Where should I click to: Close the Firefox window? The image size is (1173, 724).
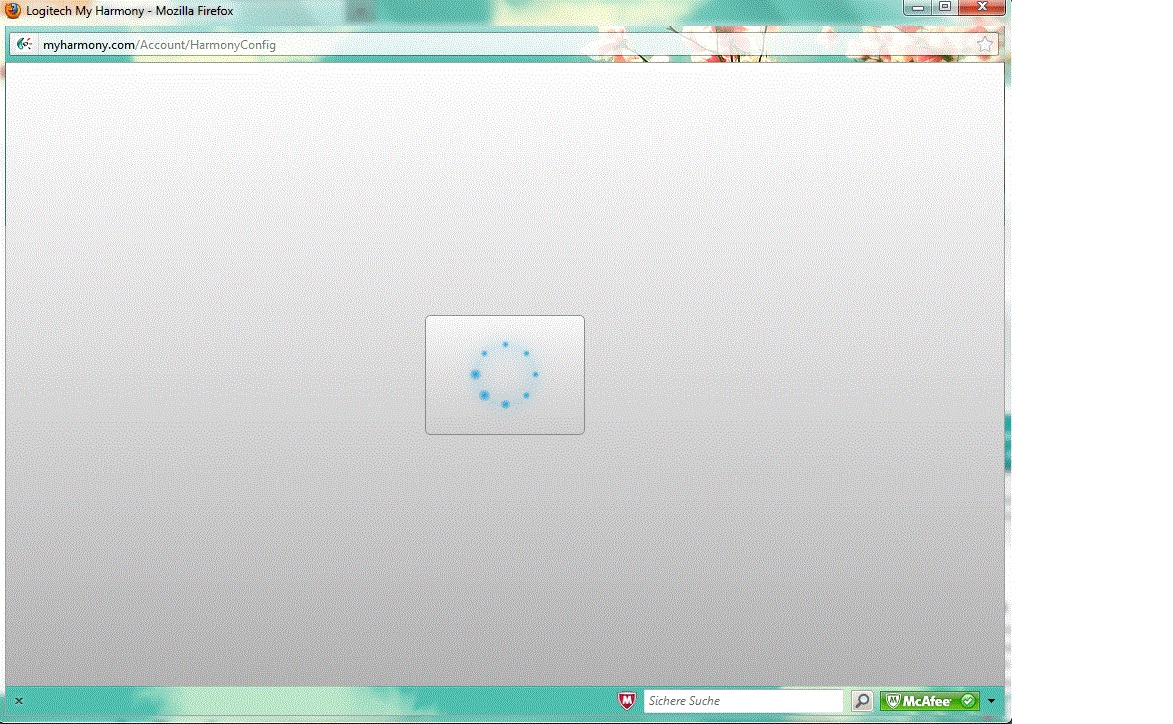(x=982, y=7)
